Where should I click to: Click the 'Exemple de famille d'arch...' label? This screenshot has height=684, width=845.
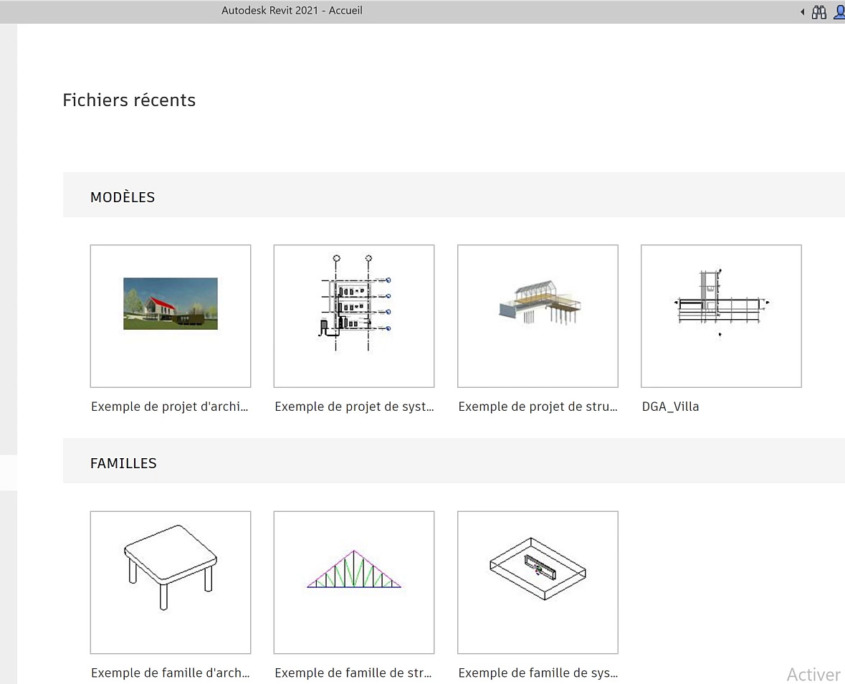pos(170,673)
